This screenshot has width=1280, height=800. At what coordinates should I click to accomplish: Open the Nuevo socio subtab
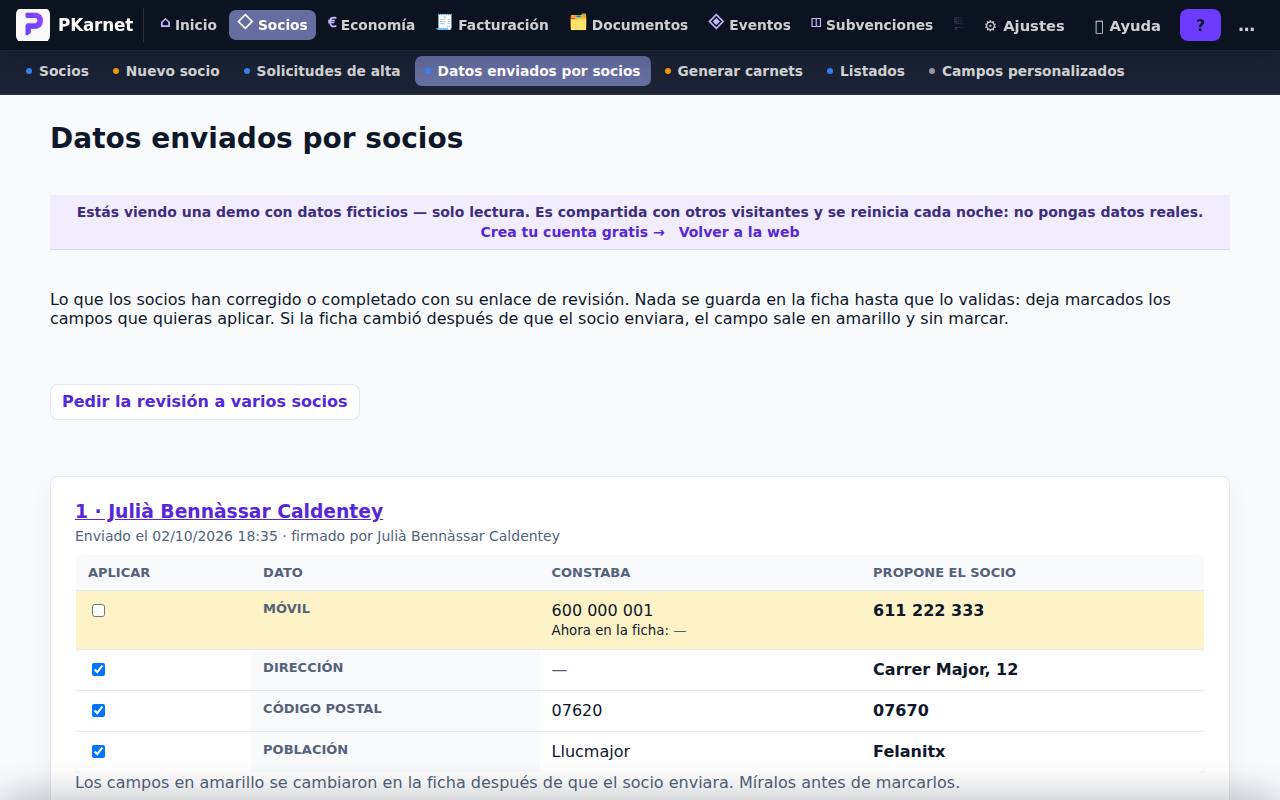click(x=166, y=71)
